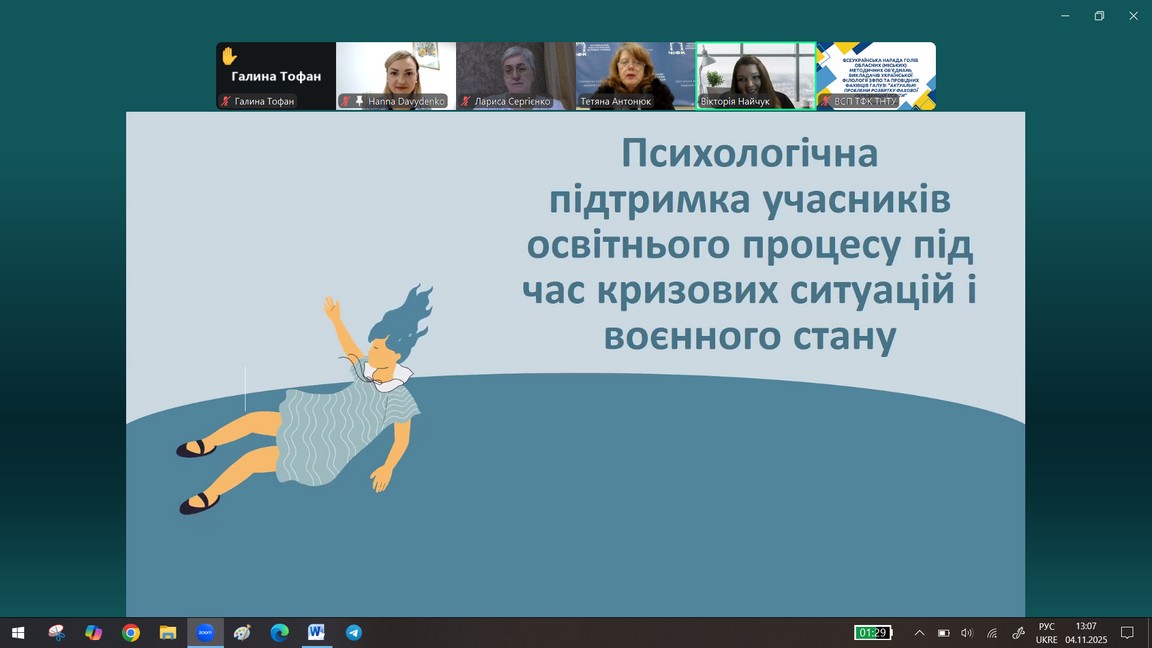Open the volume control in system tray
This screenshot has width=1152, height=648.
[967, 632]
